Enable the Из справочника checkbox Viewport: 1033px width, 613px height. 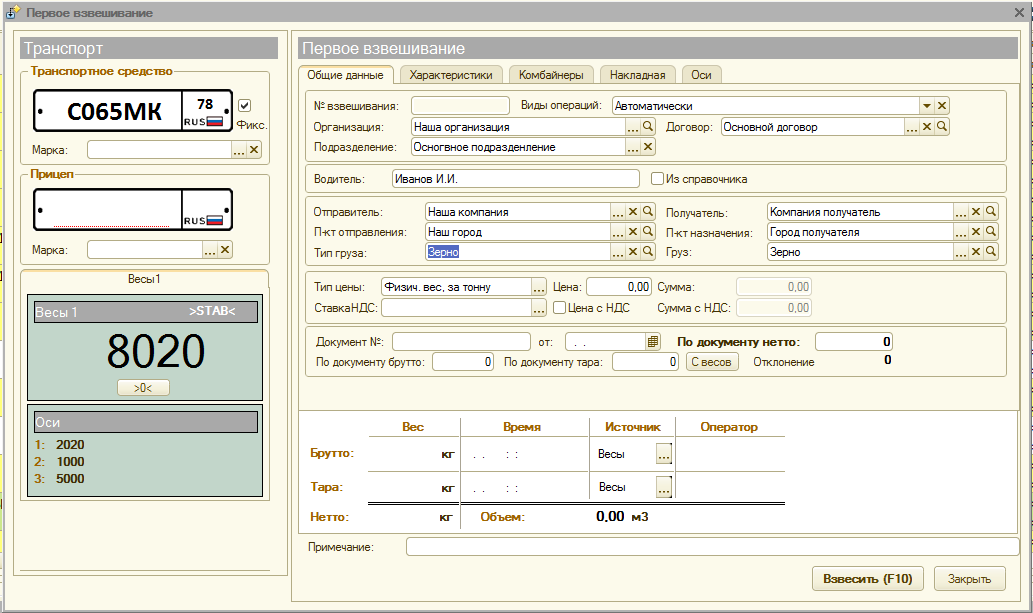tap(657, 179)
